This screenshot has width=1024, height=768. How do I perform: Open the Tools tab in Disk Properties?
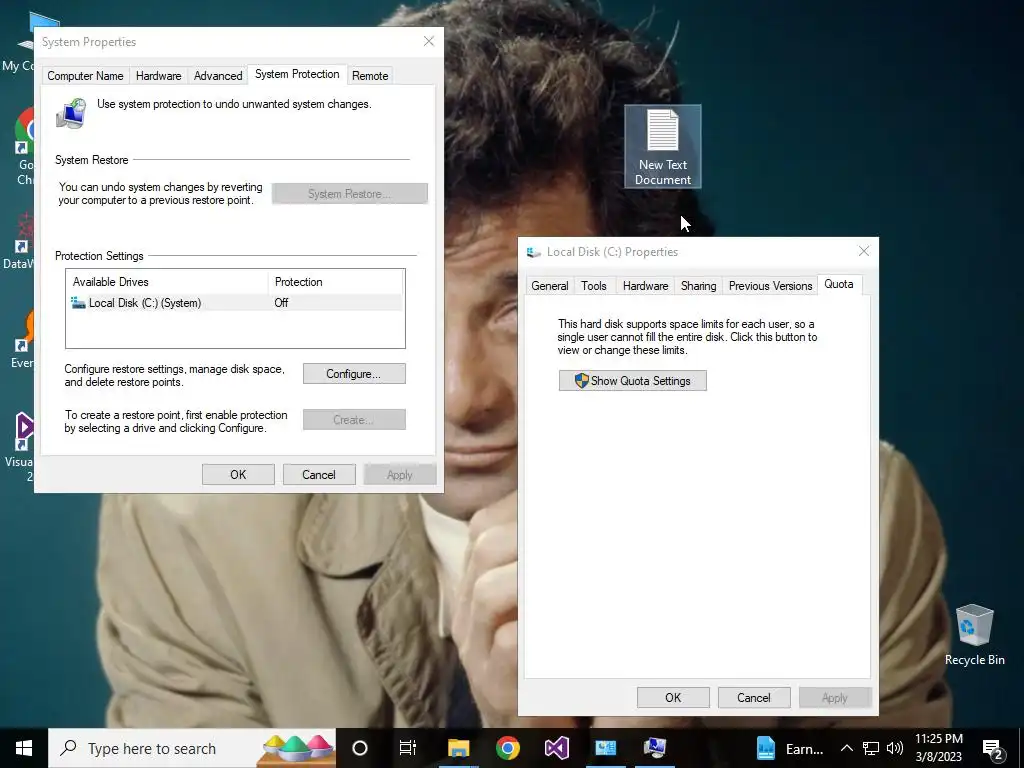594,286
